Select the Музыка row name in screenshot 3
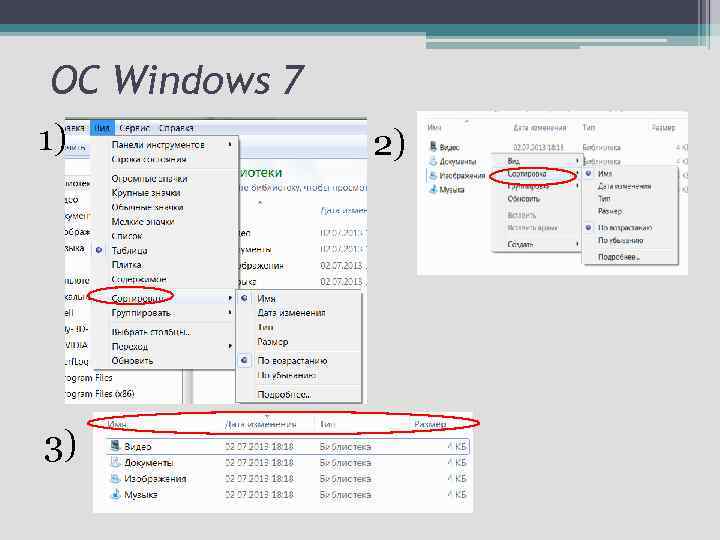Screen dimensions: 720x540 [x=141, y=495]
